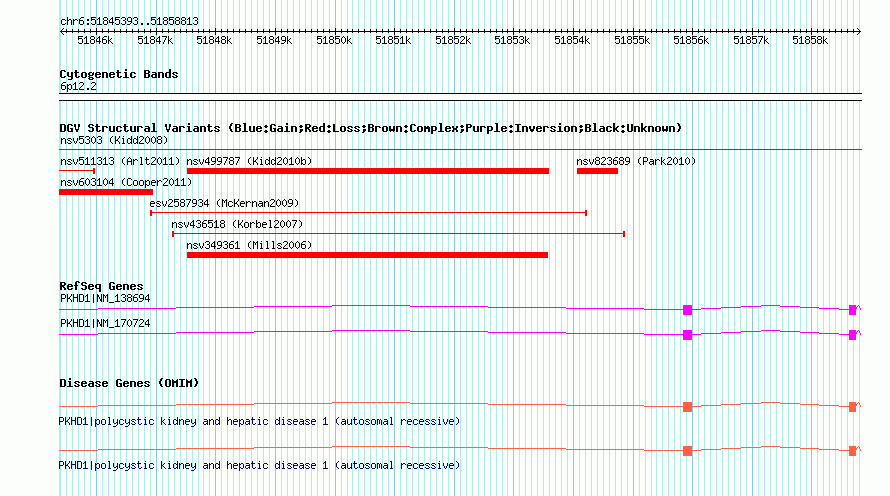The height and width of the screenshot is (496, 890).
Task: Click the 51853k ruler tick label
Action: pos(512,41)
